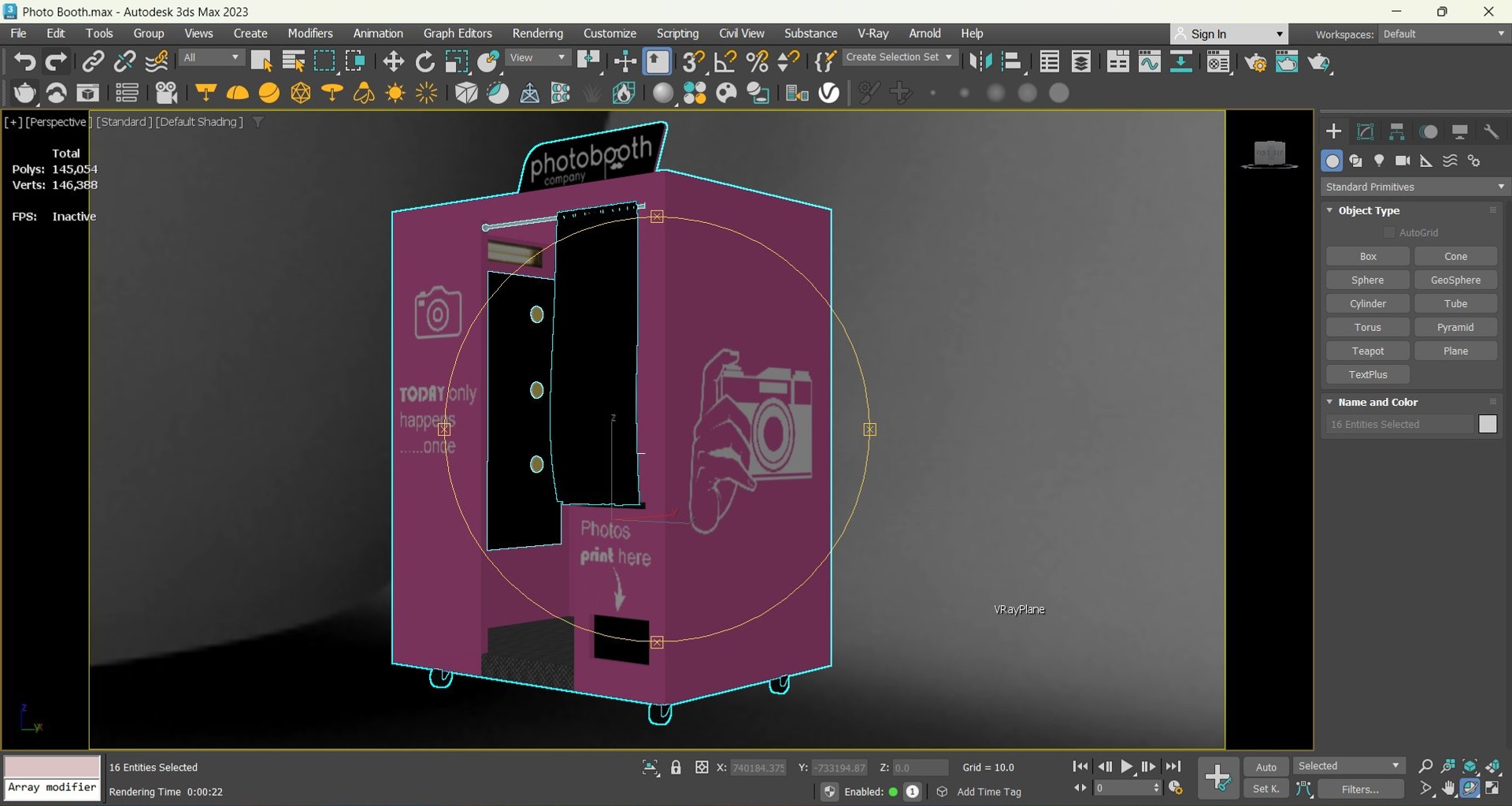1512x806 pixels.
Task: Toggle the Selection Lock padlock icon
Action: [x=676, y=767]
